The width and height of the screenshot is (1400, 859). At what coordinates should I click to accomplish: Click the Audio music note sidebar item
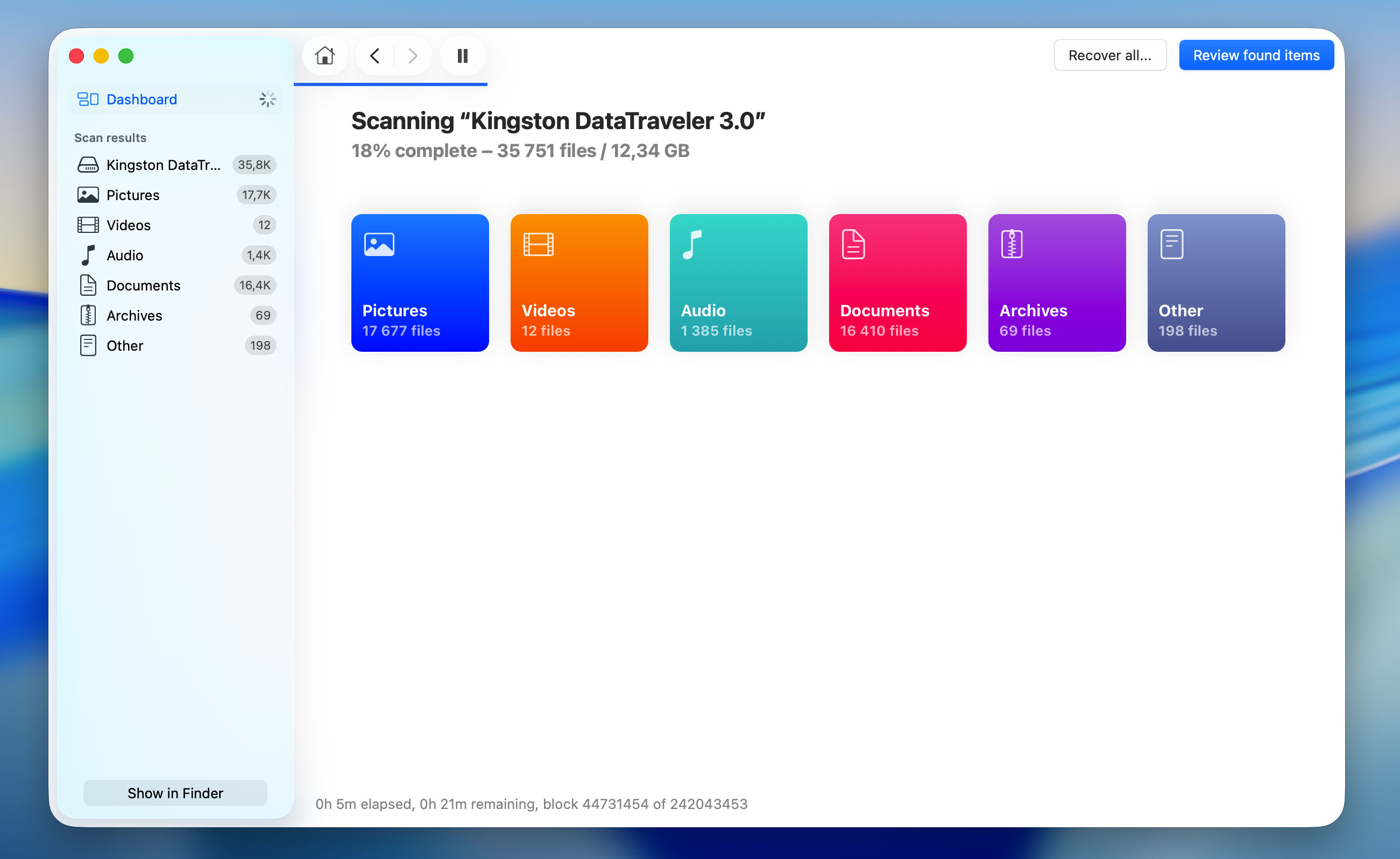click(175, 255)
